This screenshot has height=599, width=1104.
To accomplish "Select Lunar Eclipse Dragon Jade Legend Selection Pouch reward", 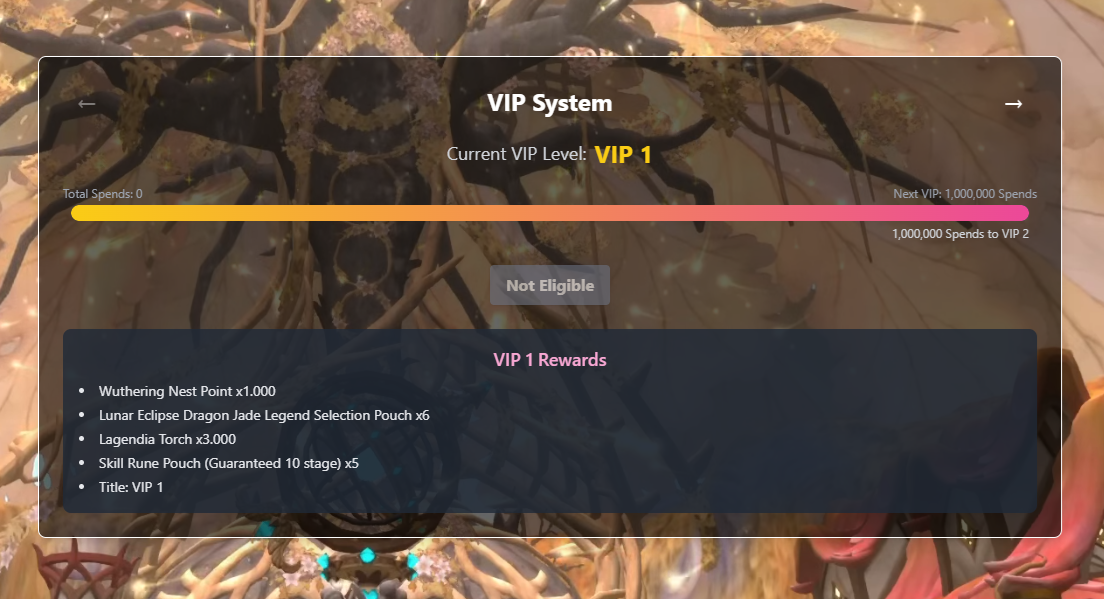I will click(264, 415).
